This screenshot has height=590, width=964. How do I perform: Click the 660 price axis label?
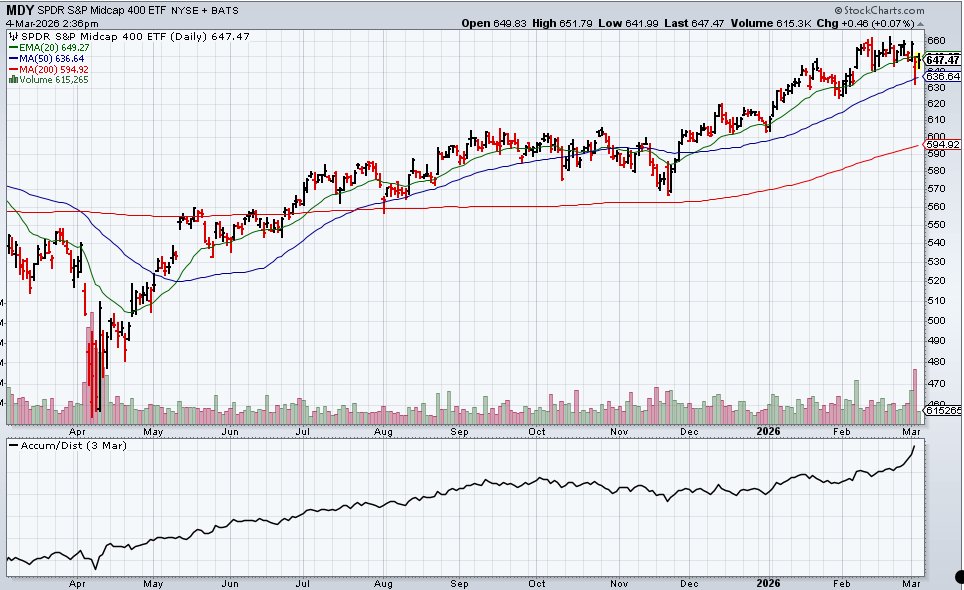click(936, 41)
